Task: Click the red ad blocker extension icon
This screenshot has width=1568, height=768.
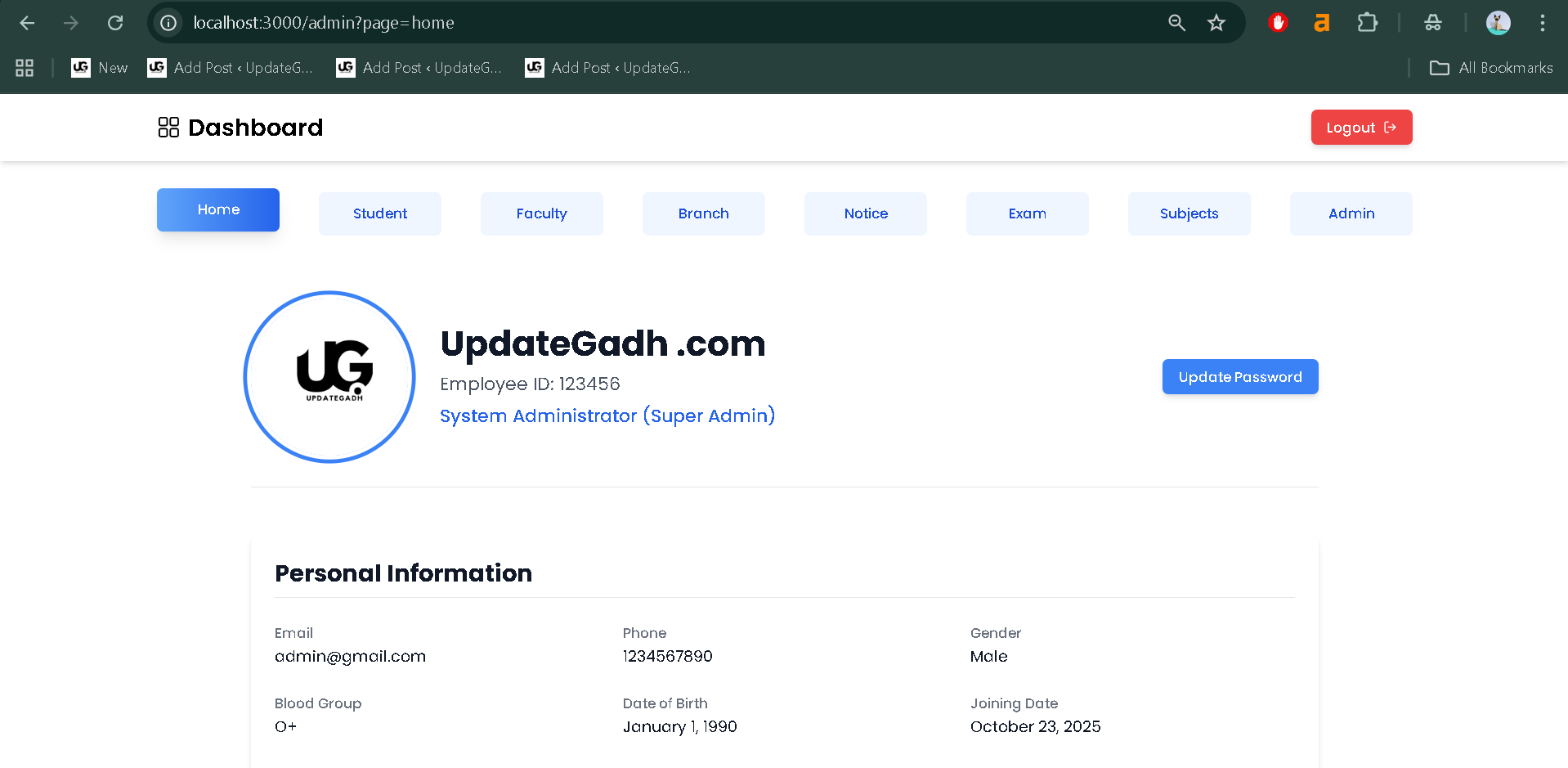Action: point(1278,23)
